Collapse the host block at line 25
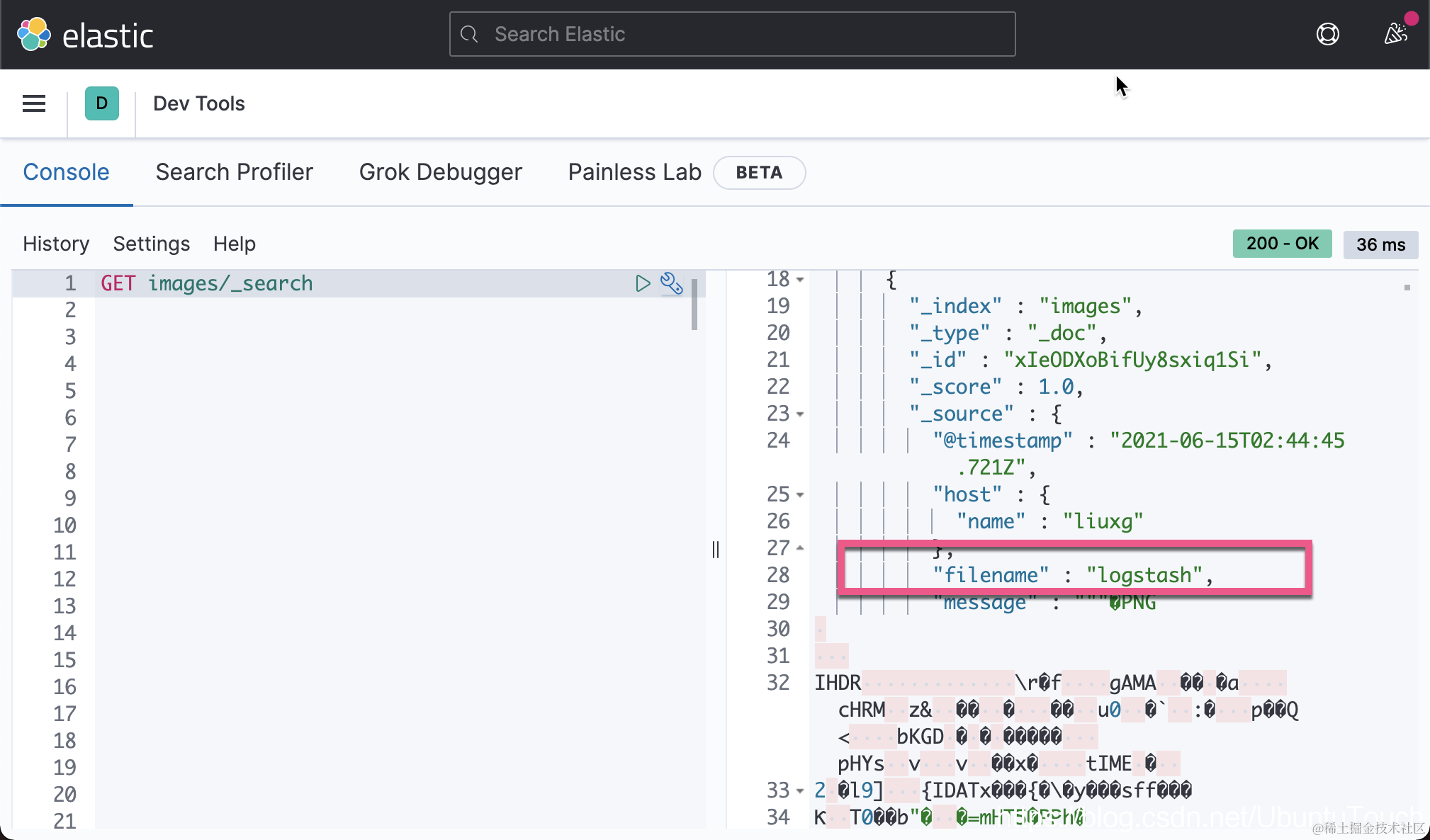 800,495
